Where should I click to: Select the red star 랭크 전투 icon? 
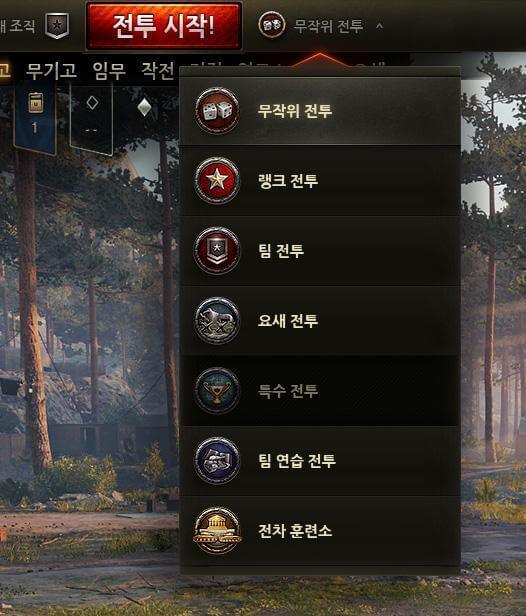pos(217,180)
